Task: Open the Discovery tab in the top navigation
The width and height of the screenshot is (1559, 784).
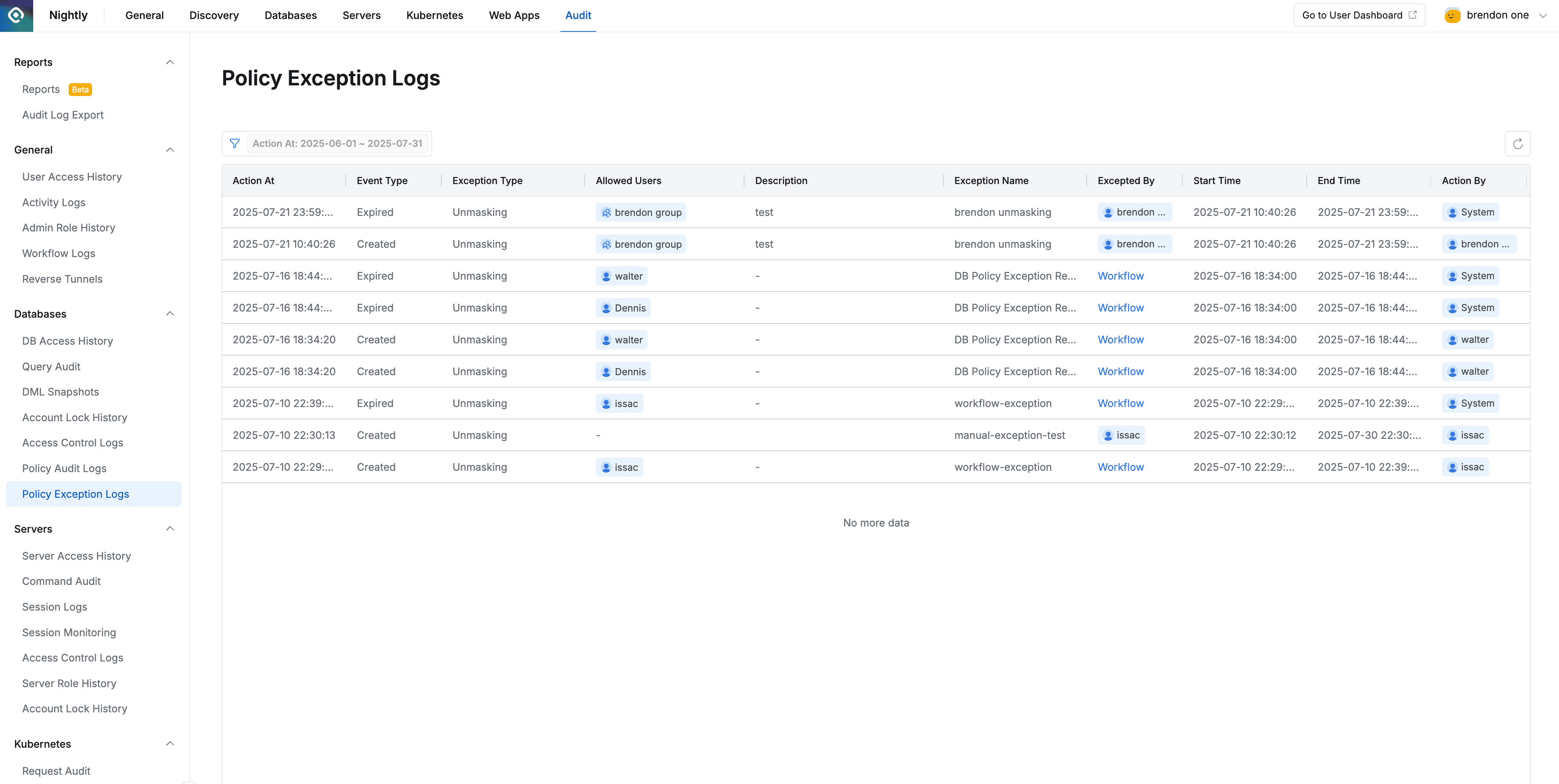Action: [x=214, y=15]
